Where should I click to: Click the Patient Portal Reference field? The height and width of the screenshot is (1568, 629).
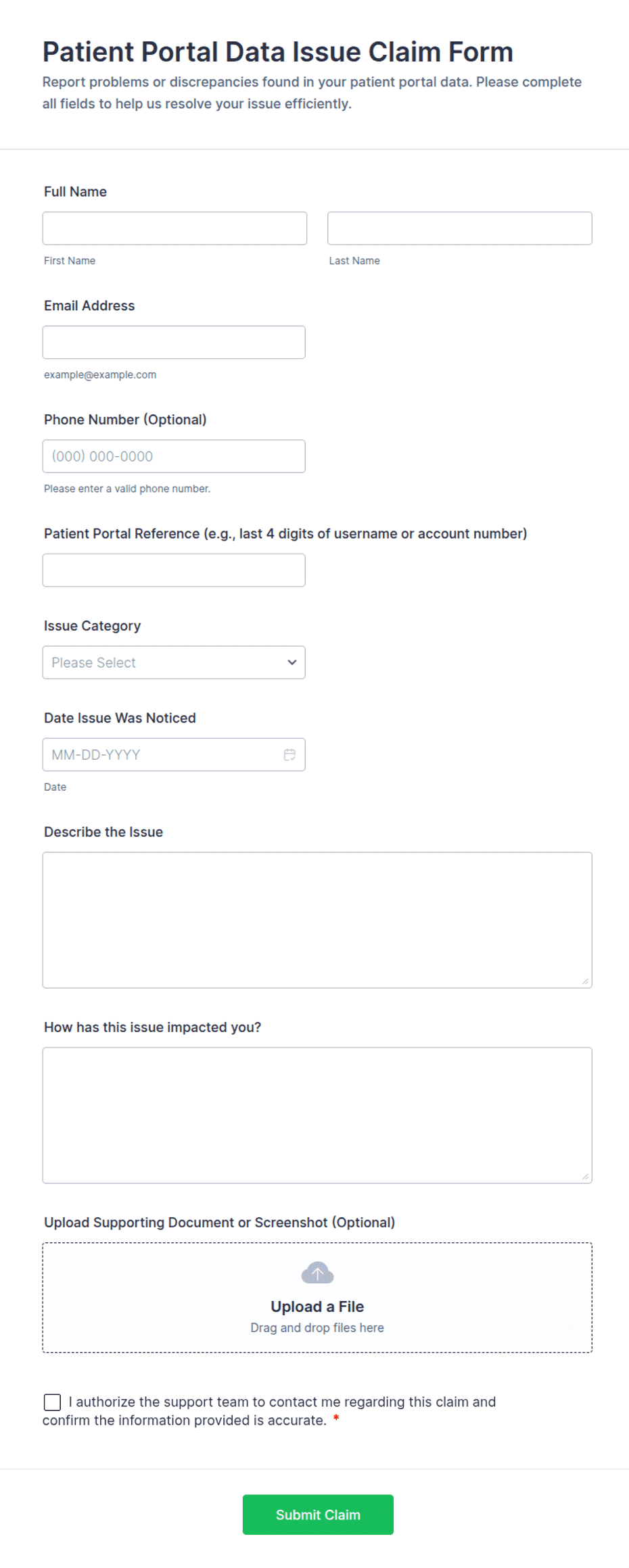tap(174, 570)
